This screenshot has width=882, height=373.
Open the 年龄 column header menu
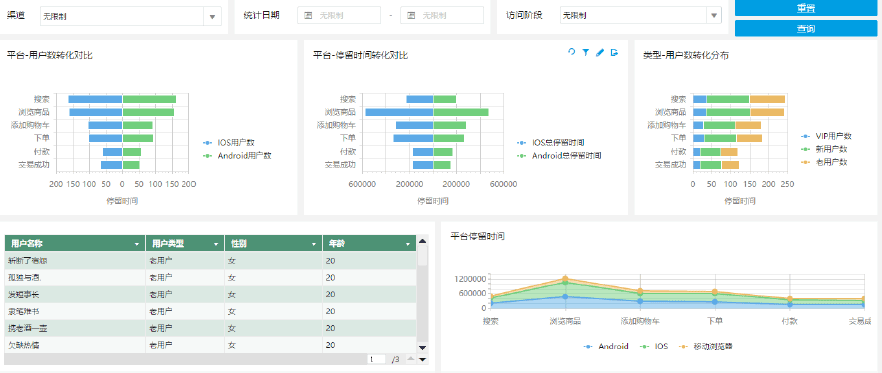(408, 244)
